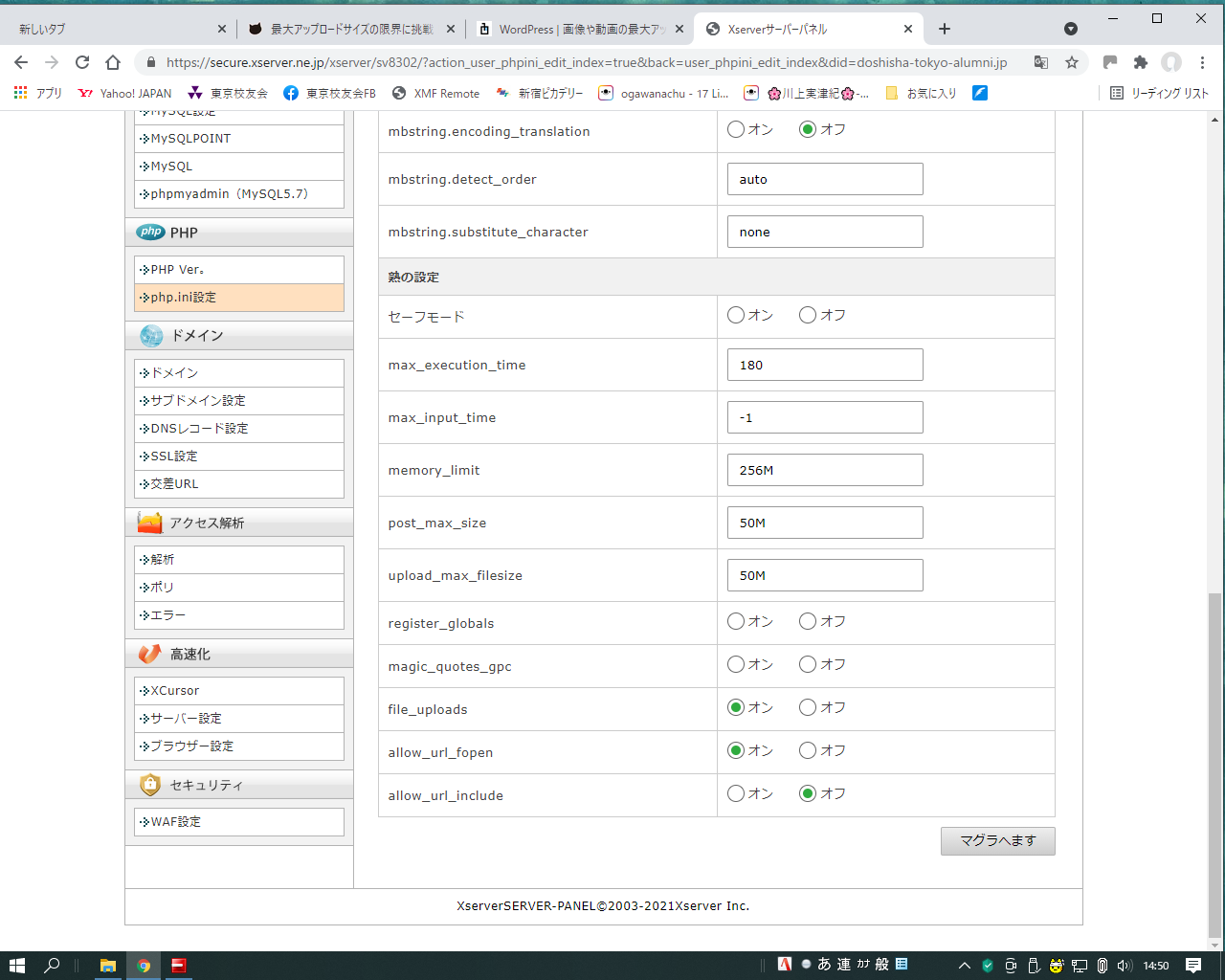Viewport: 1225px width, 980px height.
Task: Click the submit button below the settings table
Action: click(x=997, y=840)
